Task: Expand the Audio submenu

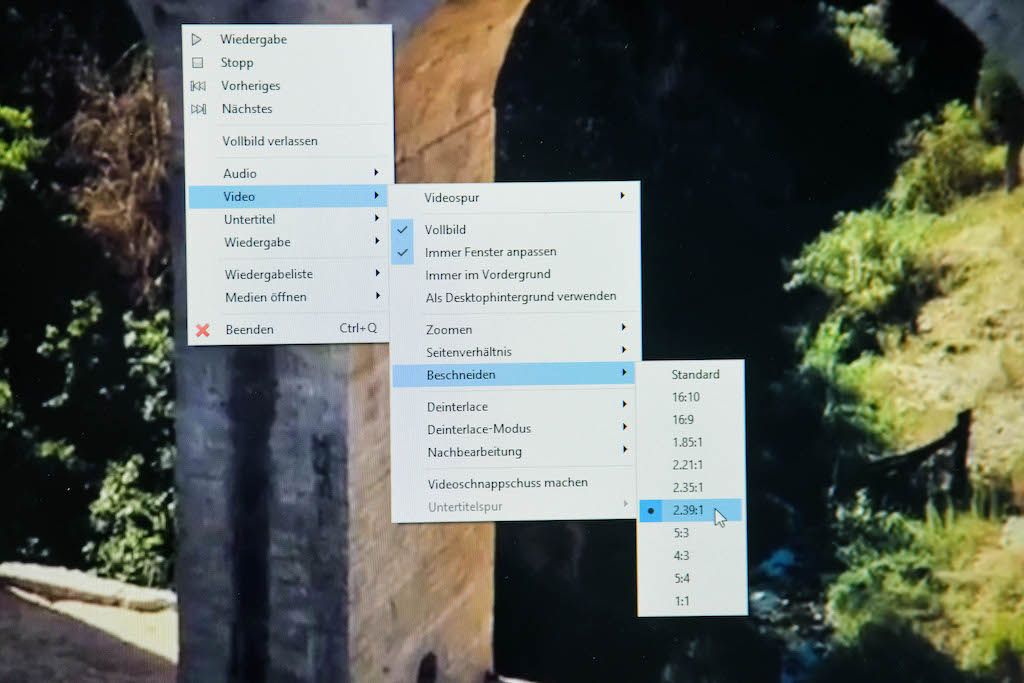Action: [287, 173]
